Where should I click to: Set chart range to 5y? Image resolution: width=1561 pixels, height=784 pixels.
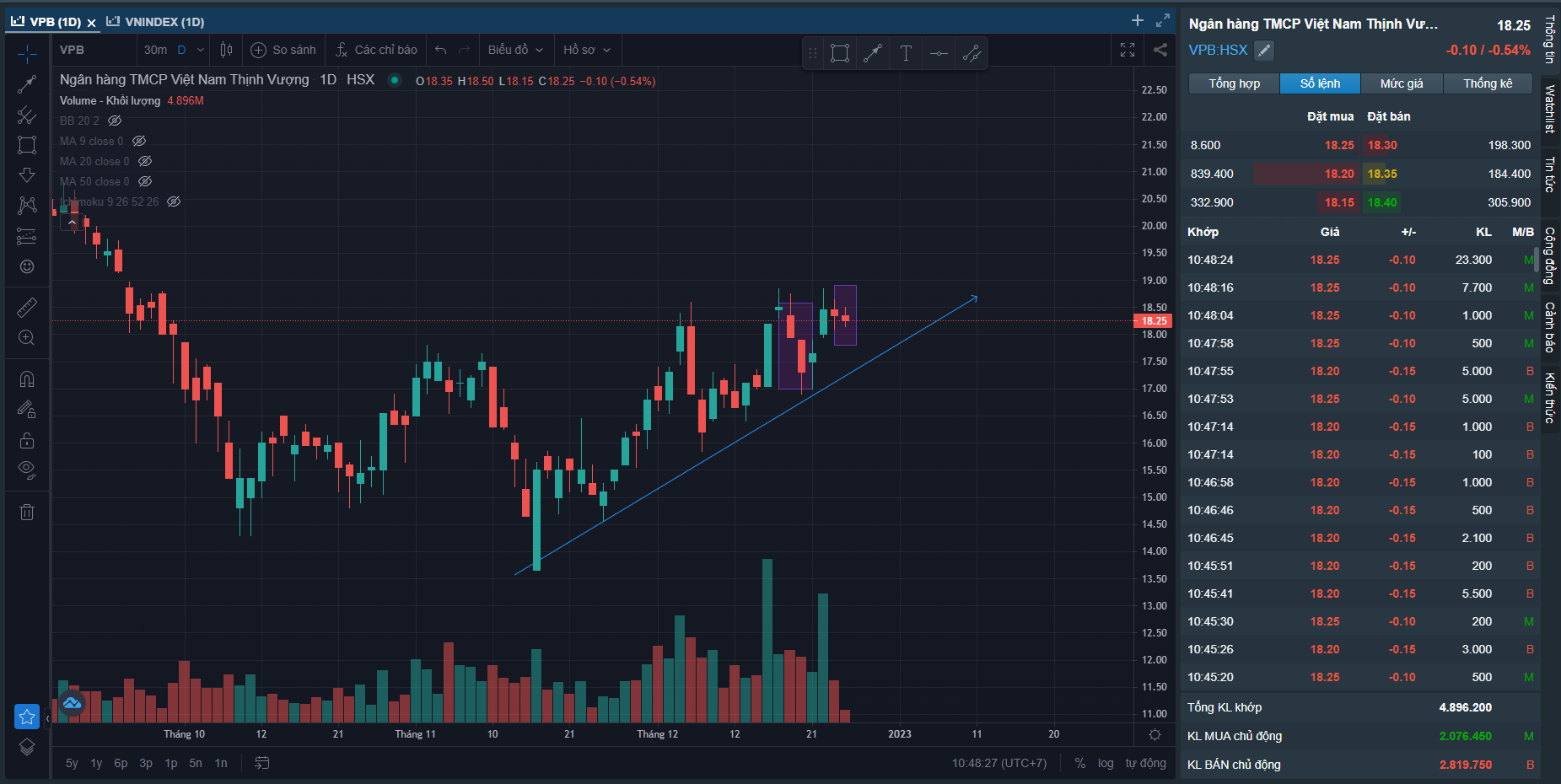pyautogui.click(x=72, y=763)
